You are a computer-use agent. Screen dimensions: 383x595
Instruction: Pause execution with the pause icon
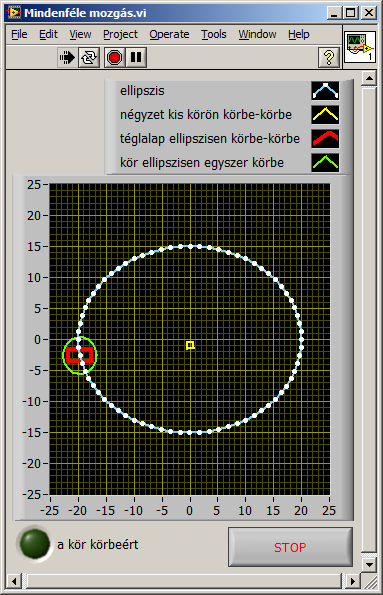pyautogui.click(x=136, y=58)
